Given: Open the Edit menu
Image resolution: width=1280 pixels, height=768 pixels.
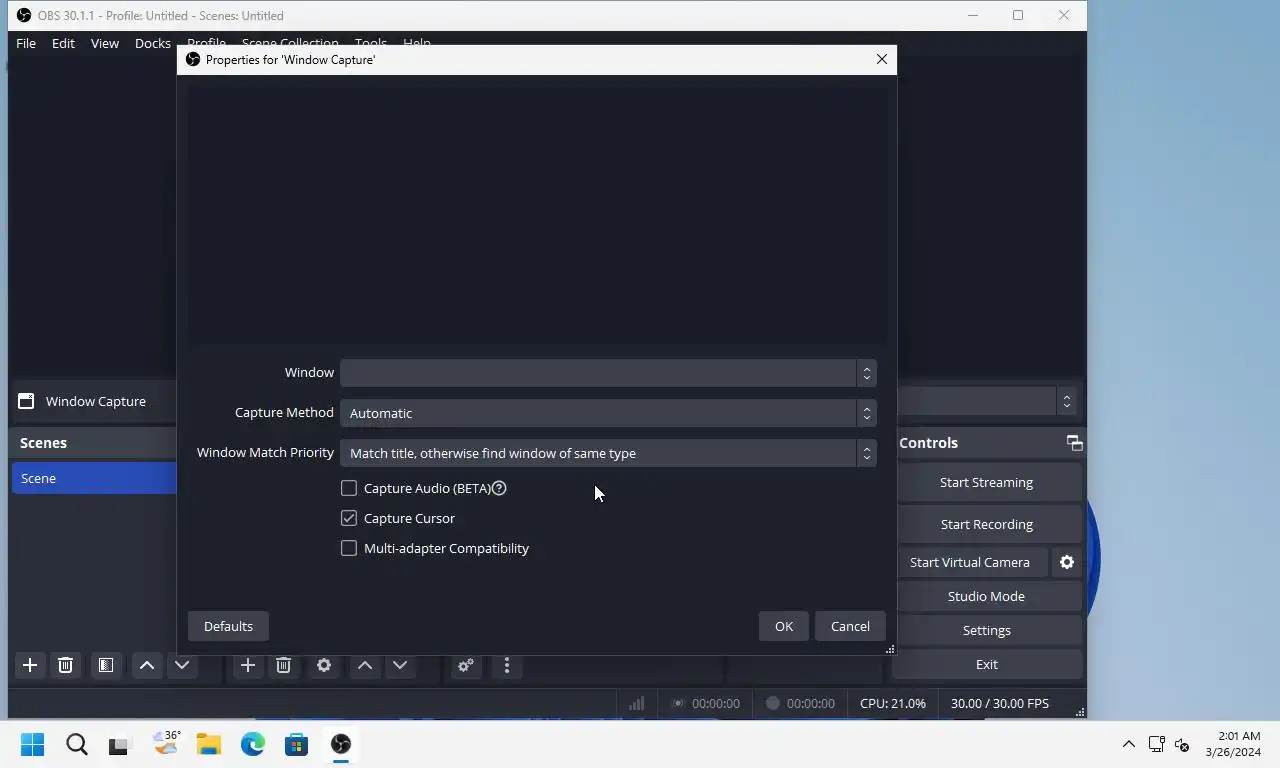Looking at the screenshot, I should 63,43.
